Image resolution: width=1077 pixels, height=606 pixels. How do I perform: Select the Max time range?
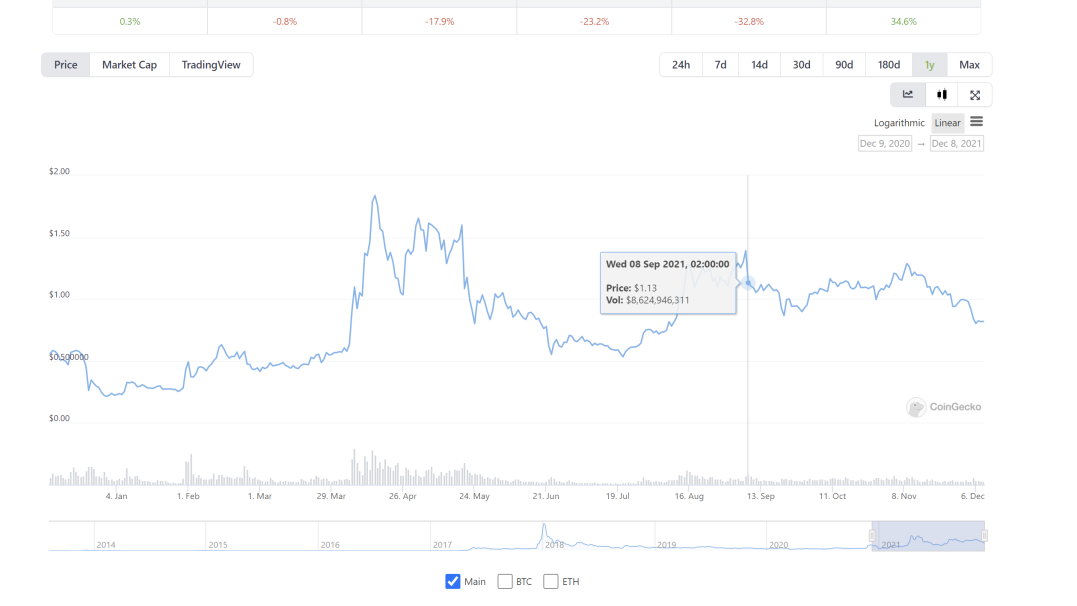(x=969, y=65)
